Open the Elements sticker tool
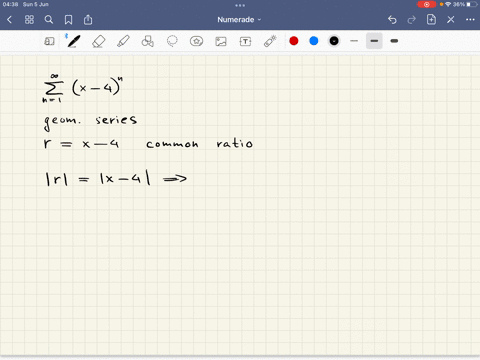Image resolution: width=480 pixels, height=360 pixels. click(x=196, y=41)
